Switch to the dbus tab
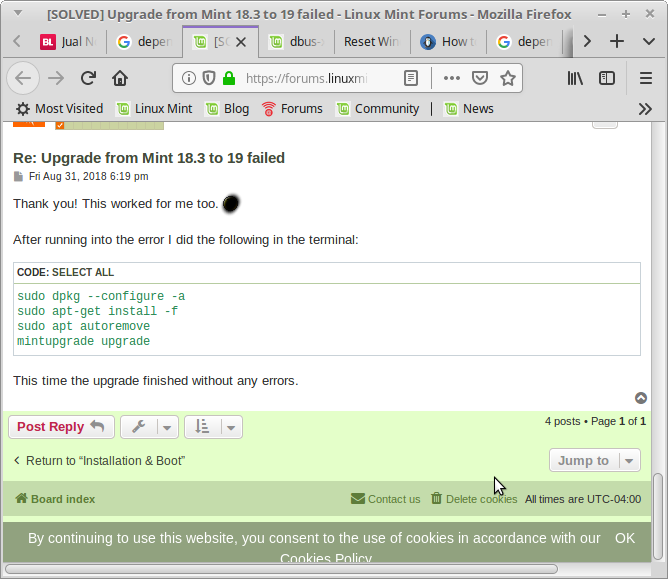Image resolution: width=668 pixels, height=579 pixels. [296, 42]
